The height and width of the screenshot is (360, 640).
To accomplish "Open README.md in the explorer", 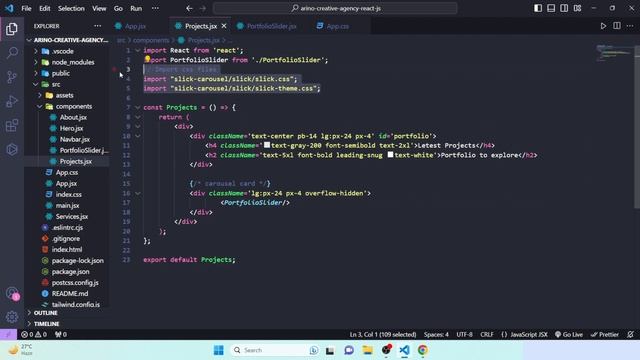I will [x=69, y=293].
